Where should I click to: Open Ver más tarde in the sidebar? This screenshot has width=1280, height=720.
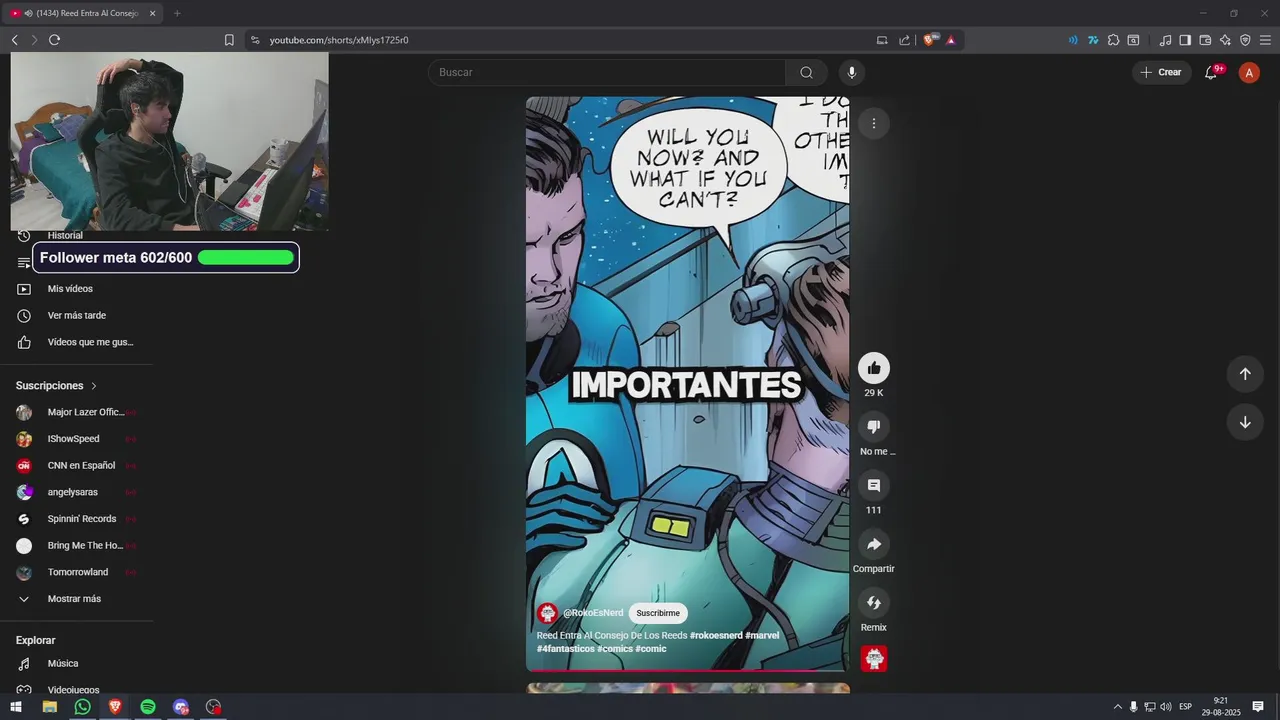pyautogui.click(x=78, y=316)
